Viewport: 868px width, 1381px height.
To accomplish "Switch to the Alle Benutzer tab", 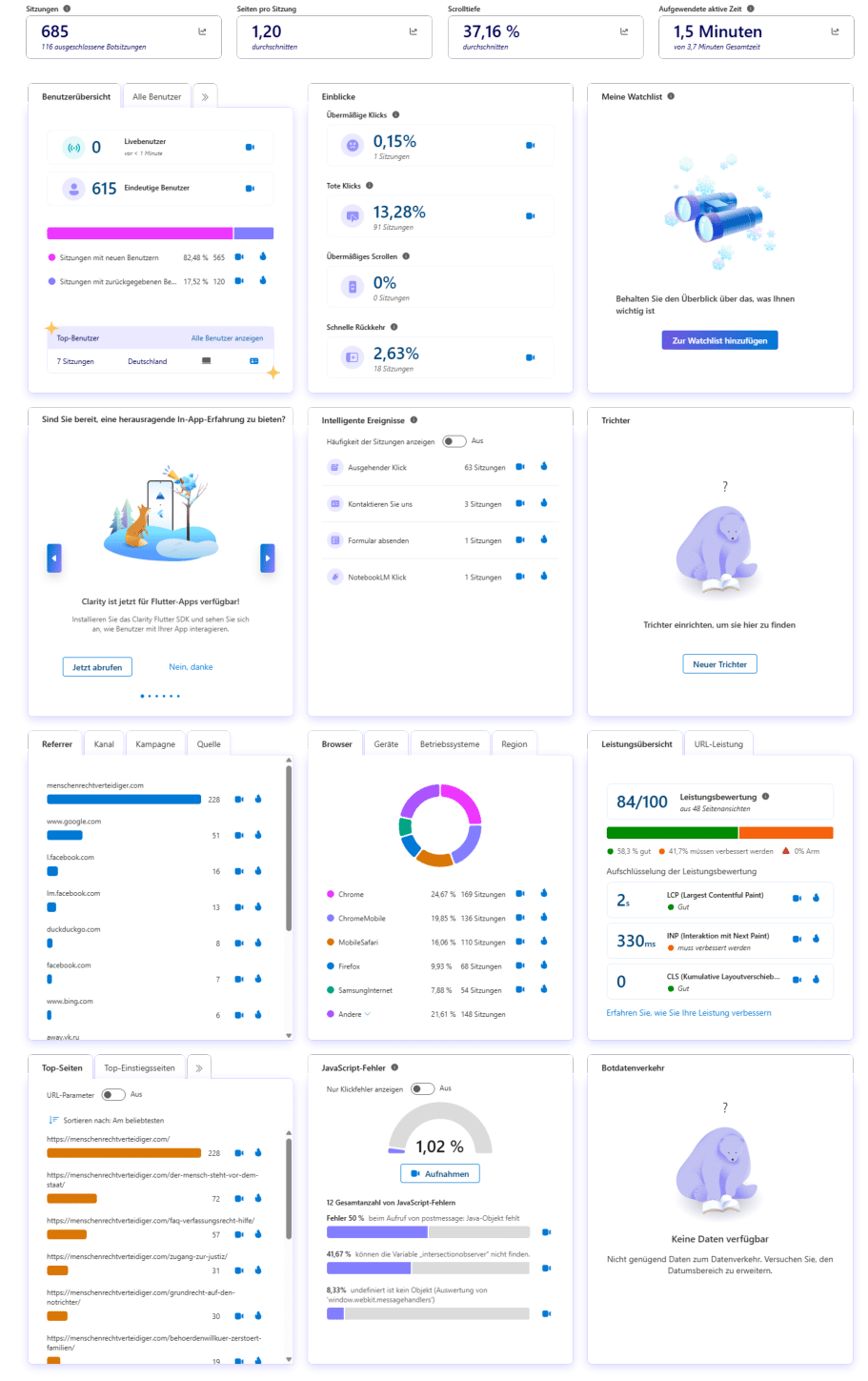I will [157, 96].
